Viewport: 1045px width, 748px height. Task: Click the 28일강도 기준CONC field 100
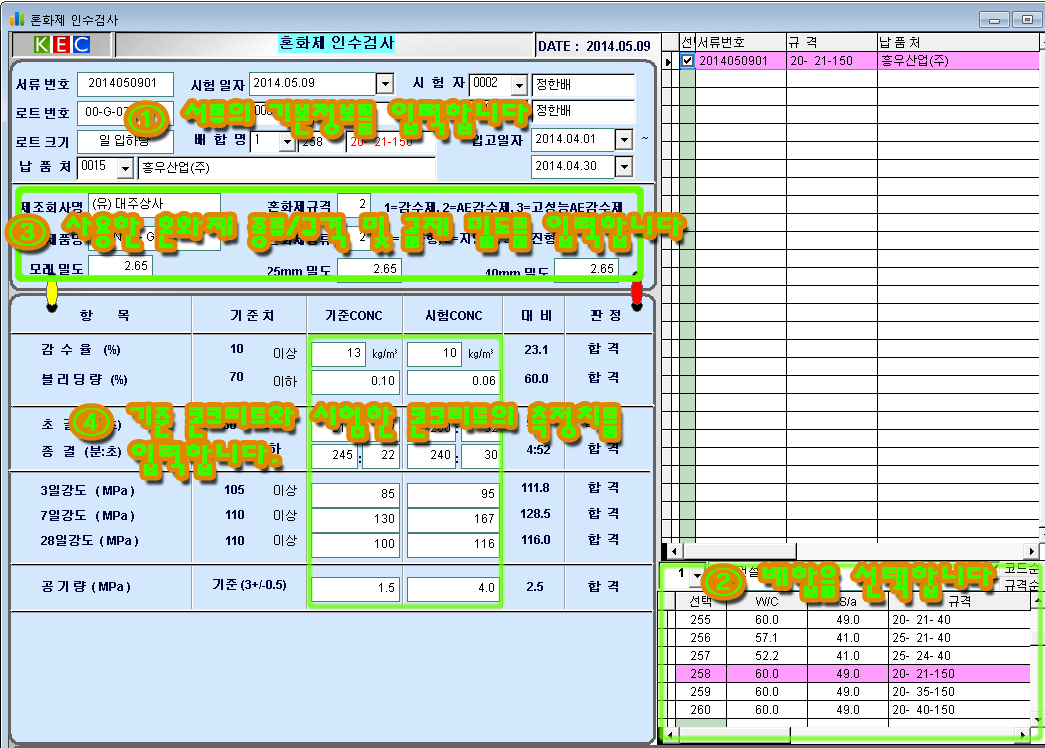[x=356, y=544]
